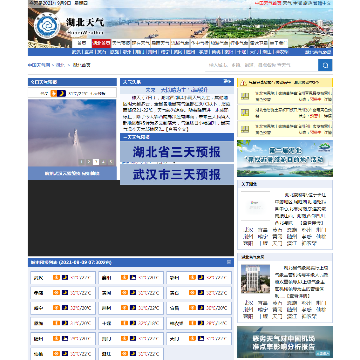
Task: Open the weather news headline link
Action: click(x=177, y=90)
